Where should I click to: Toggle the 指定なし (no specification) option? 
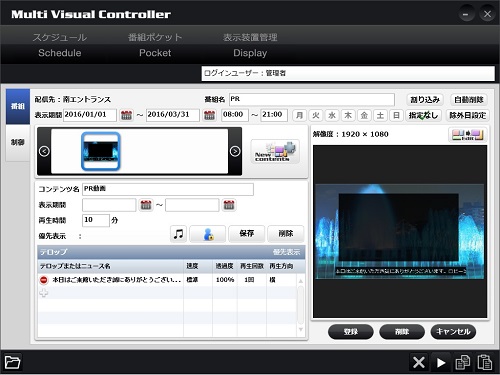pyautogui.click(x=424, y=115)
